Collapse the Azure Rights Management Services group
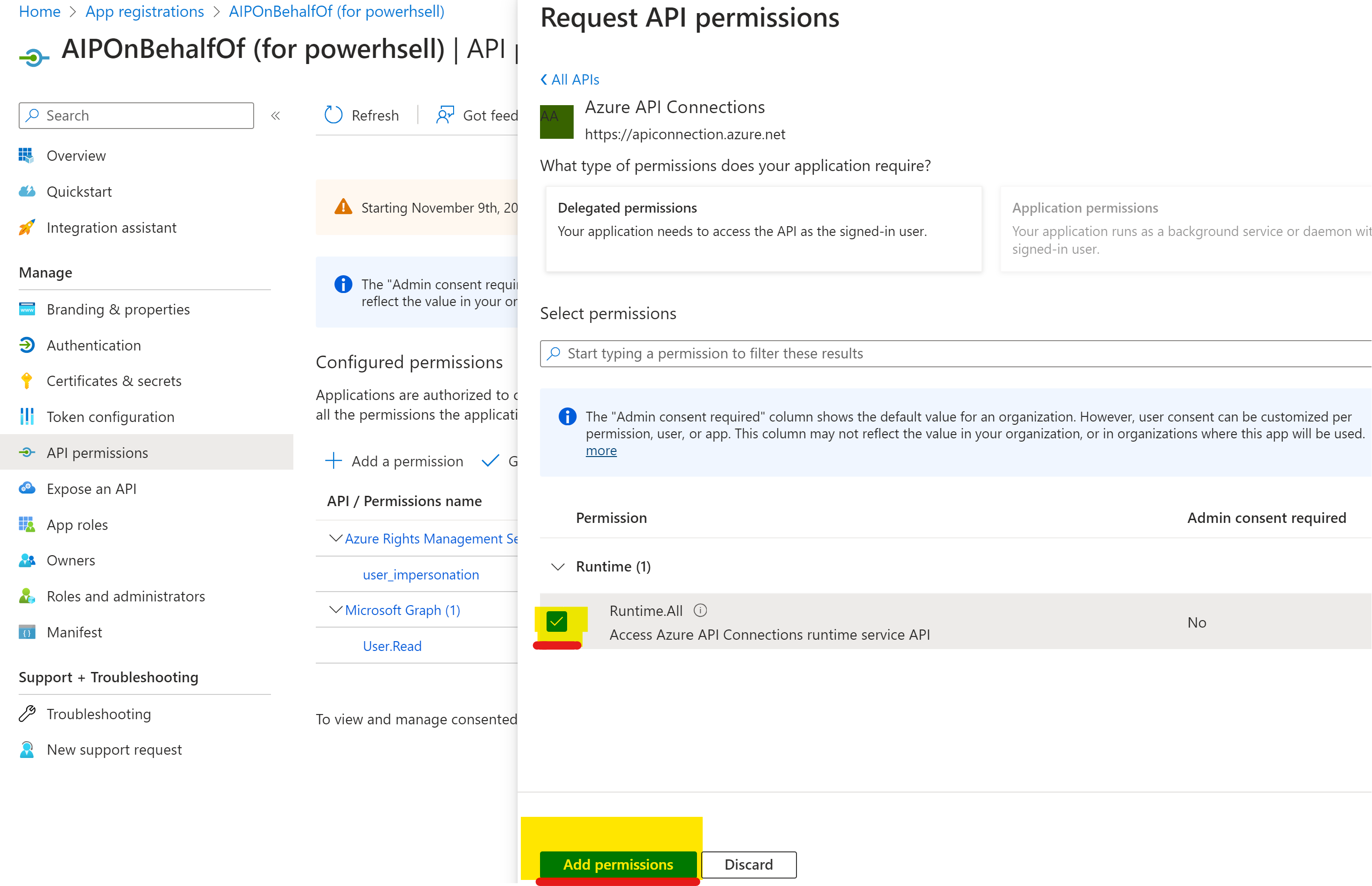Screen dimensions: 1372x886 tap(335, 538)
